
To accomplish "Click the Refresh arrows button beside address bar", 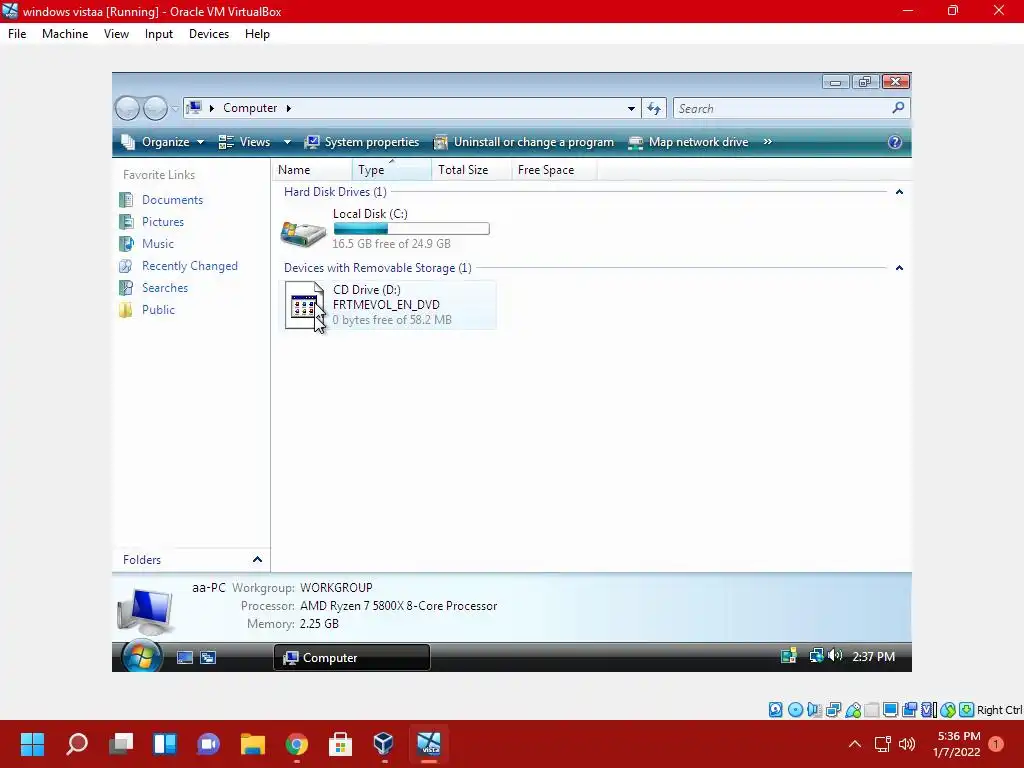I will pyautogui.click(x=654, y=108).
